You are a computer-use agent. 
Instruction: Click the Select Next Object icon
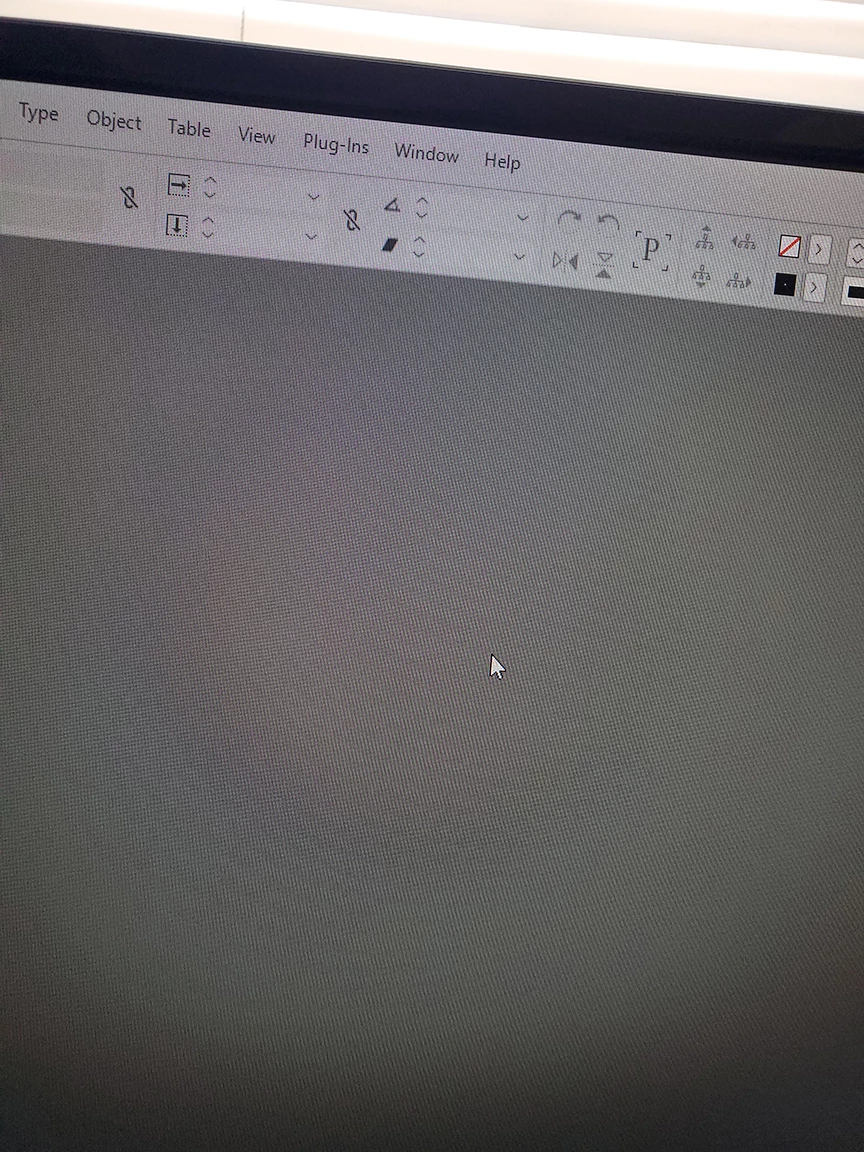(739, 280)
